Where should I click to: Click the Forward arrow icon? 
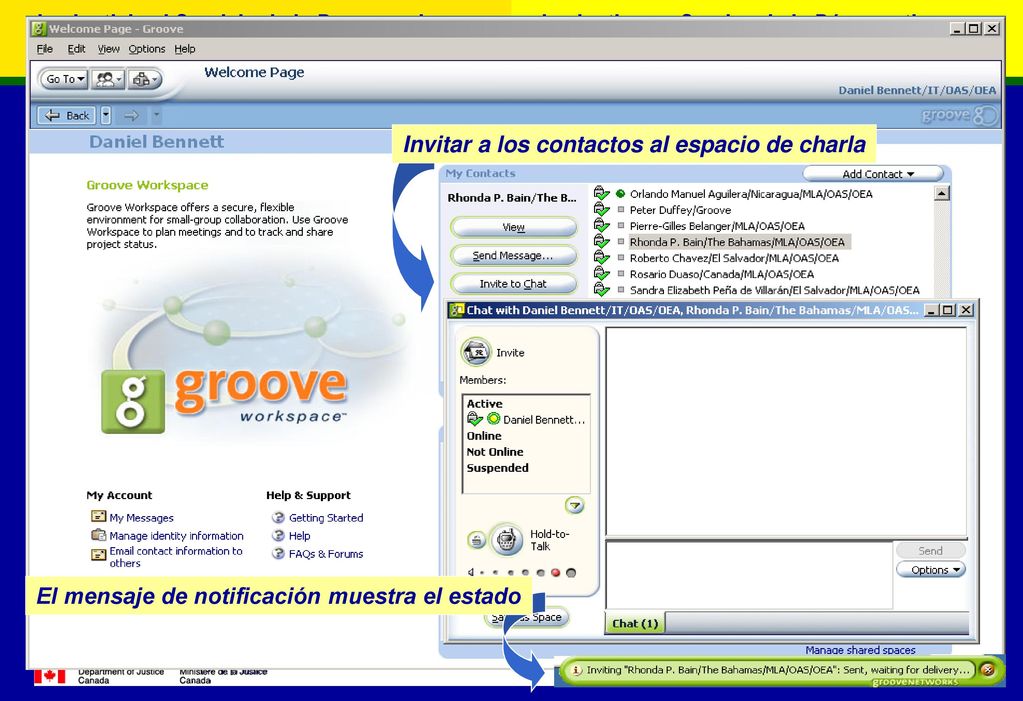[131, 116]
